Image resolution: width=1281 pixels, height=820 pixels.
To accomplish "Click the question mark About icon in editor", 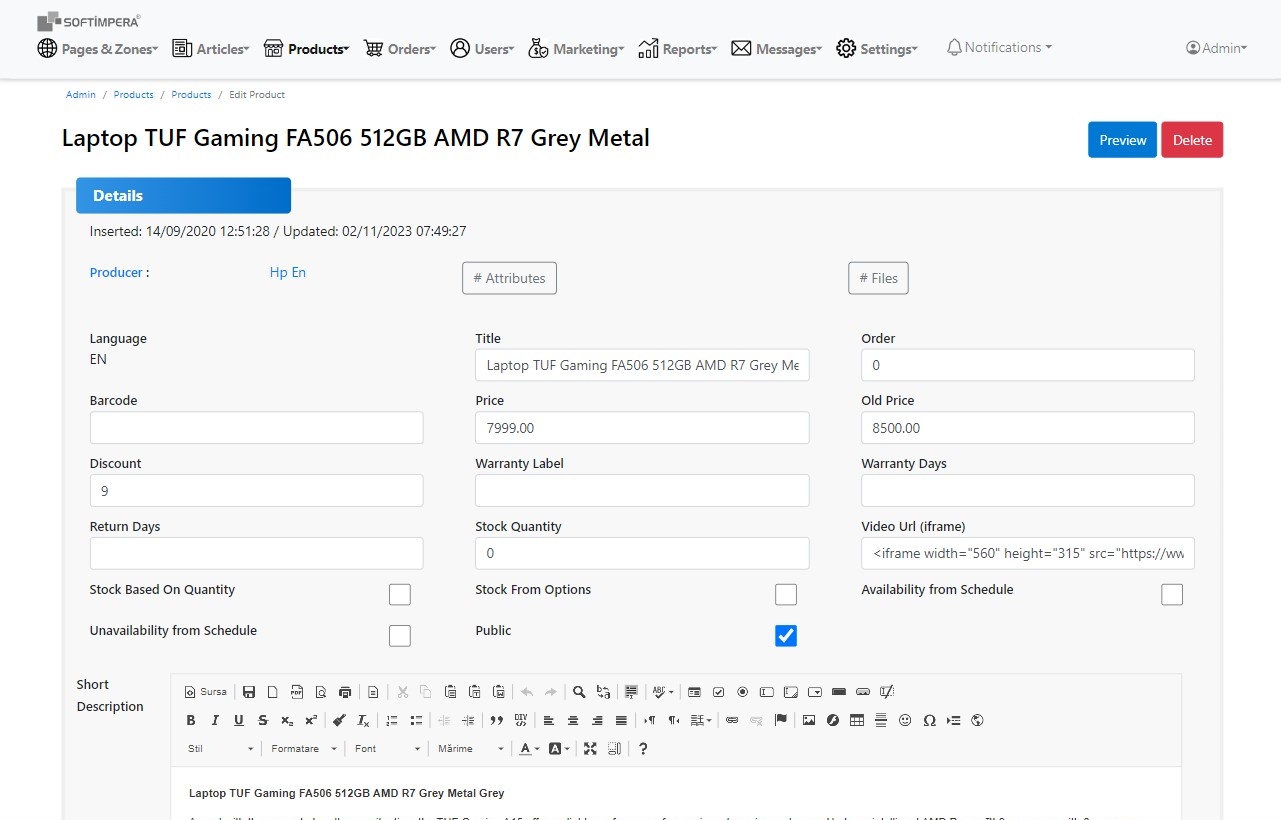I will click(643, 748).
